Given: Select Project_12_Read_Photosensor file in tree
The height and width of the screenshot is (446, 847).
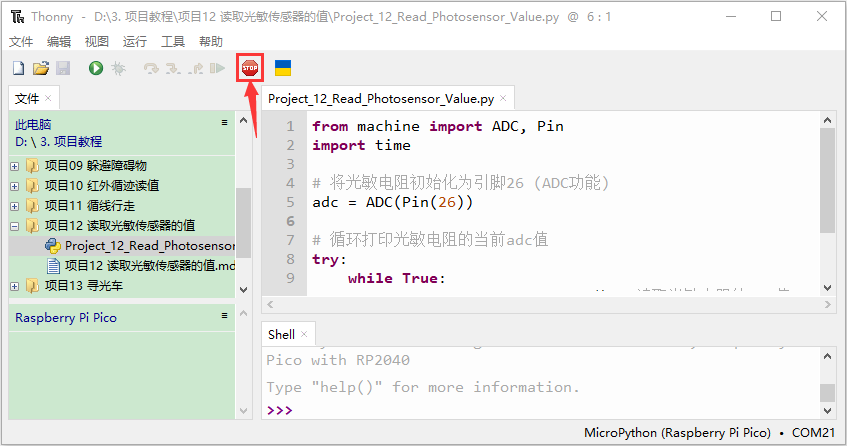Looking at the screenshot, I should (140, 246).
